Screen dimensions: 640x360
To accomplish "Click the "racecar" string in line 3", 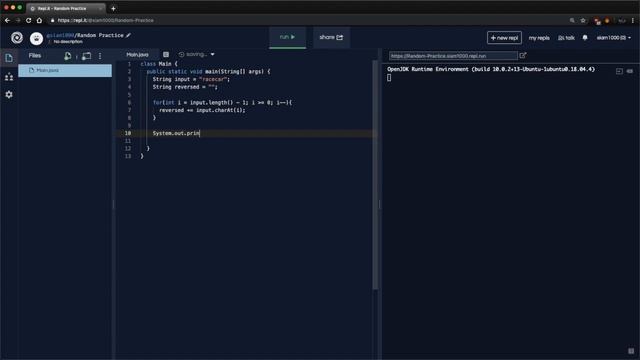I will point(214,79).
